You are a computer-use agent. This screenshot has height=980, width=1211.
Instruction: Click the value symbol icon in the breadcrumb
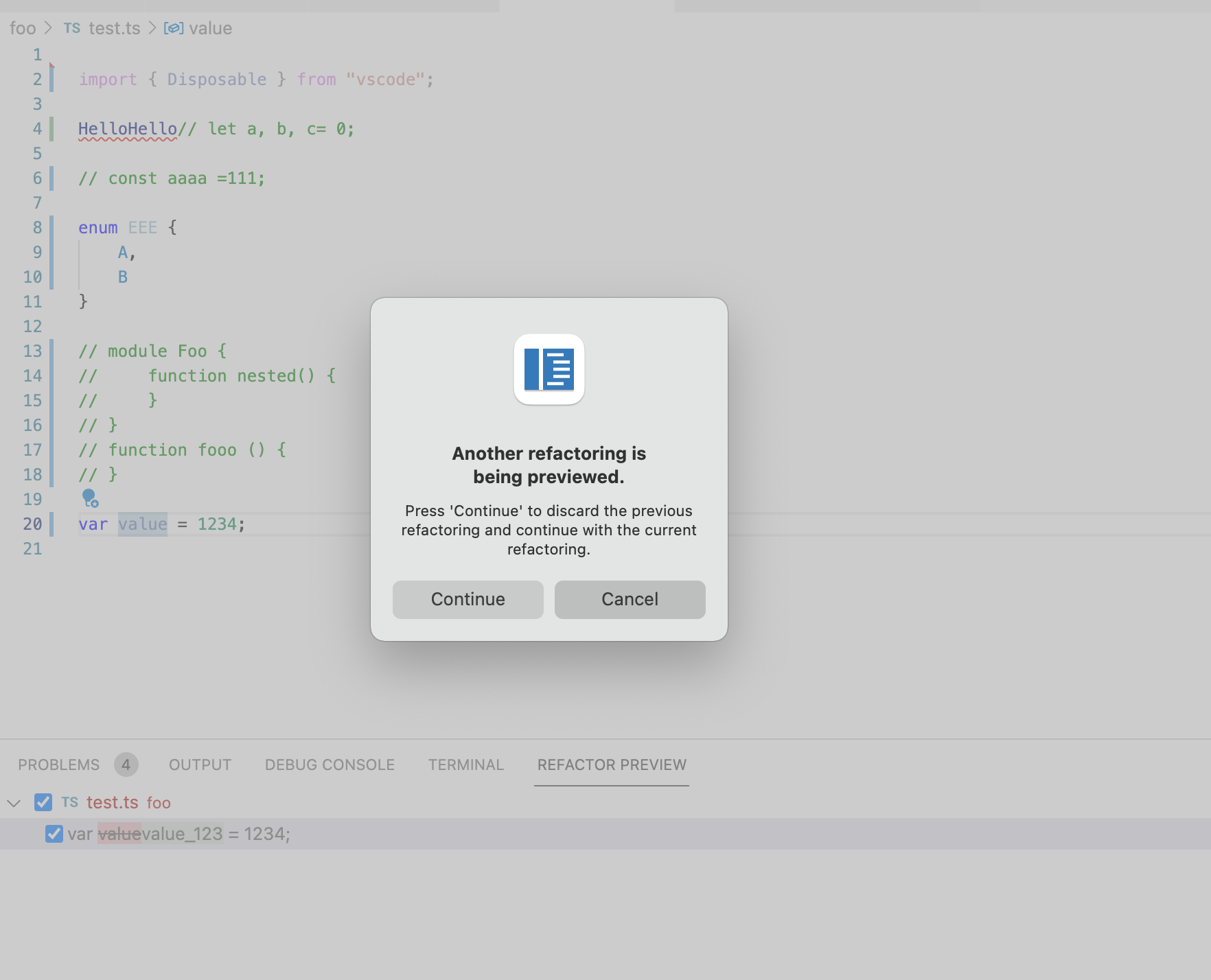tap(173, 28)
